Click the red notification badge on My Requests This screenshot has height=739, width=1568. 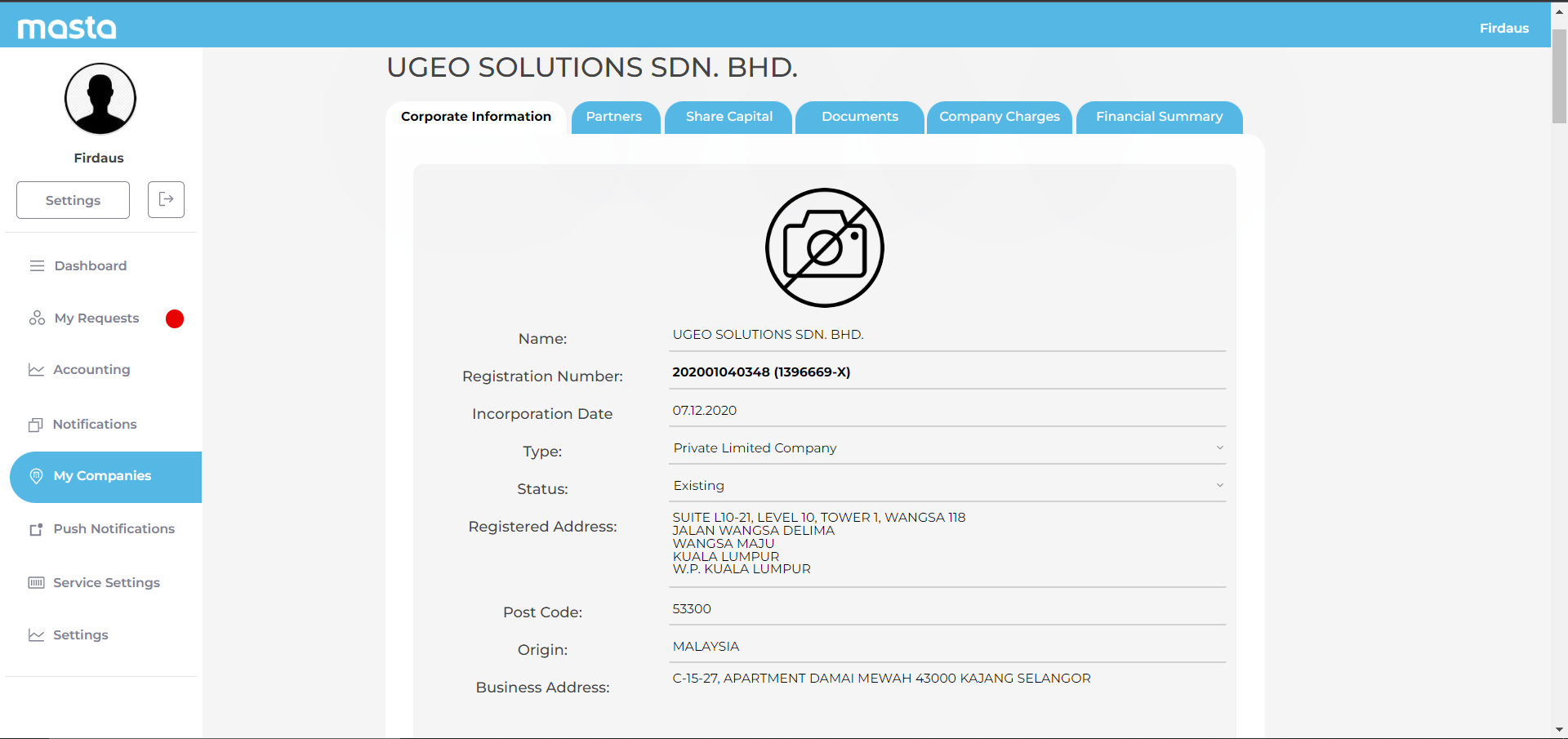click(175, 318)
